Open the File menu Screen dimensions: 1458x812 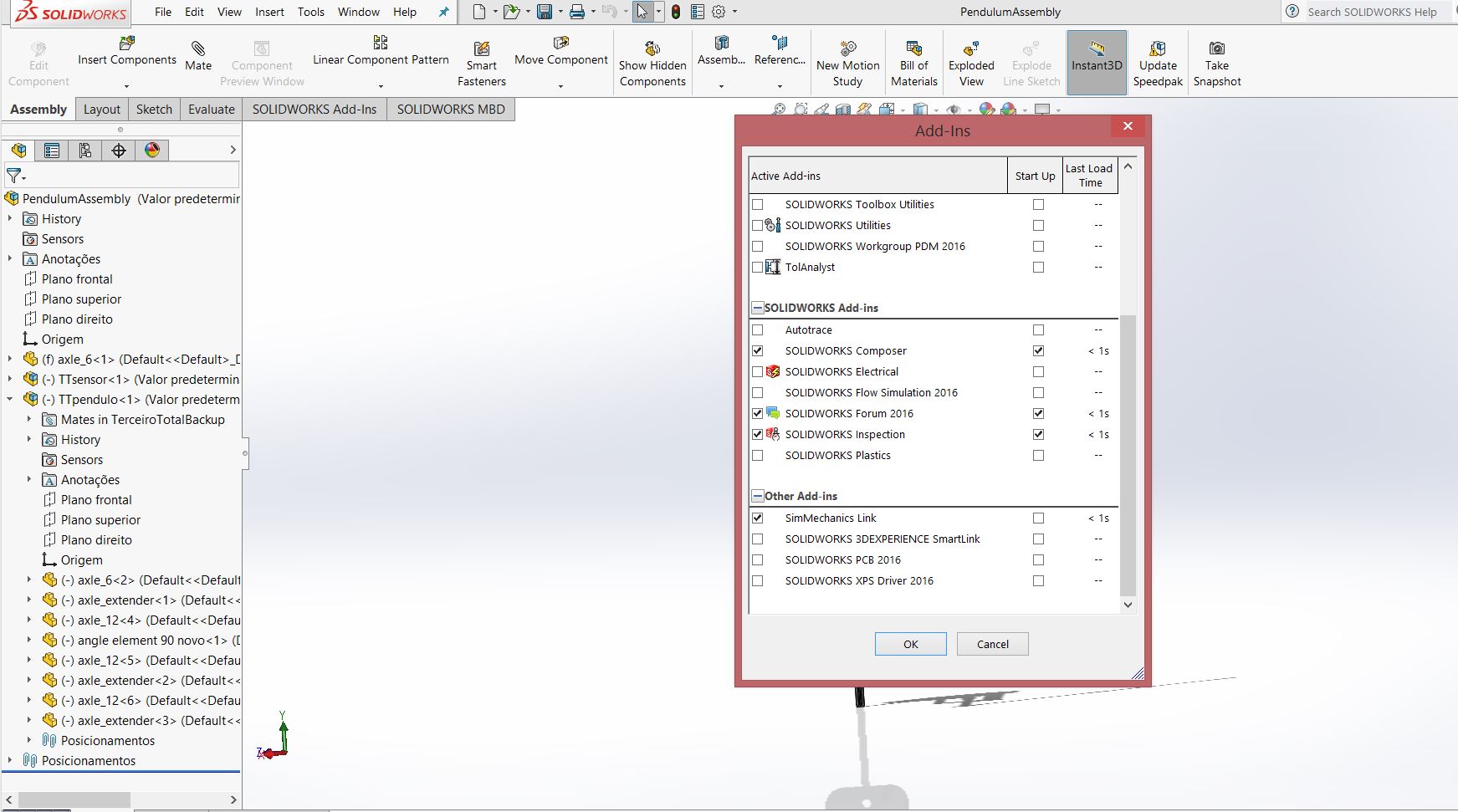coord(163,12)
